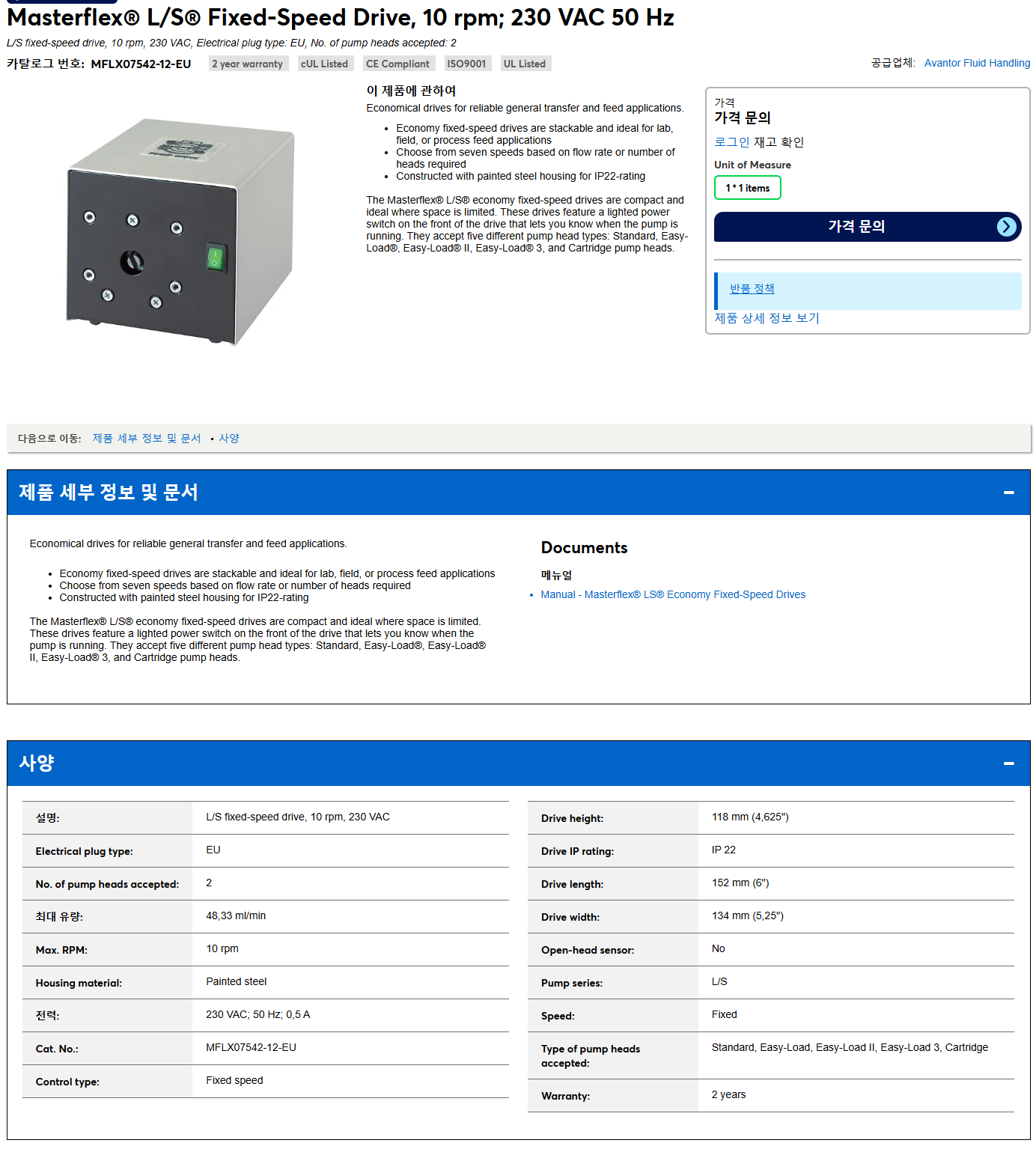Click the 사양 section header bar
1036x1155 pixels.
tap(518, 764)
